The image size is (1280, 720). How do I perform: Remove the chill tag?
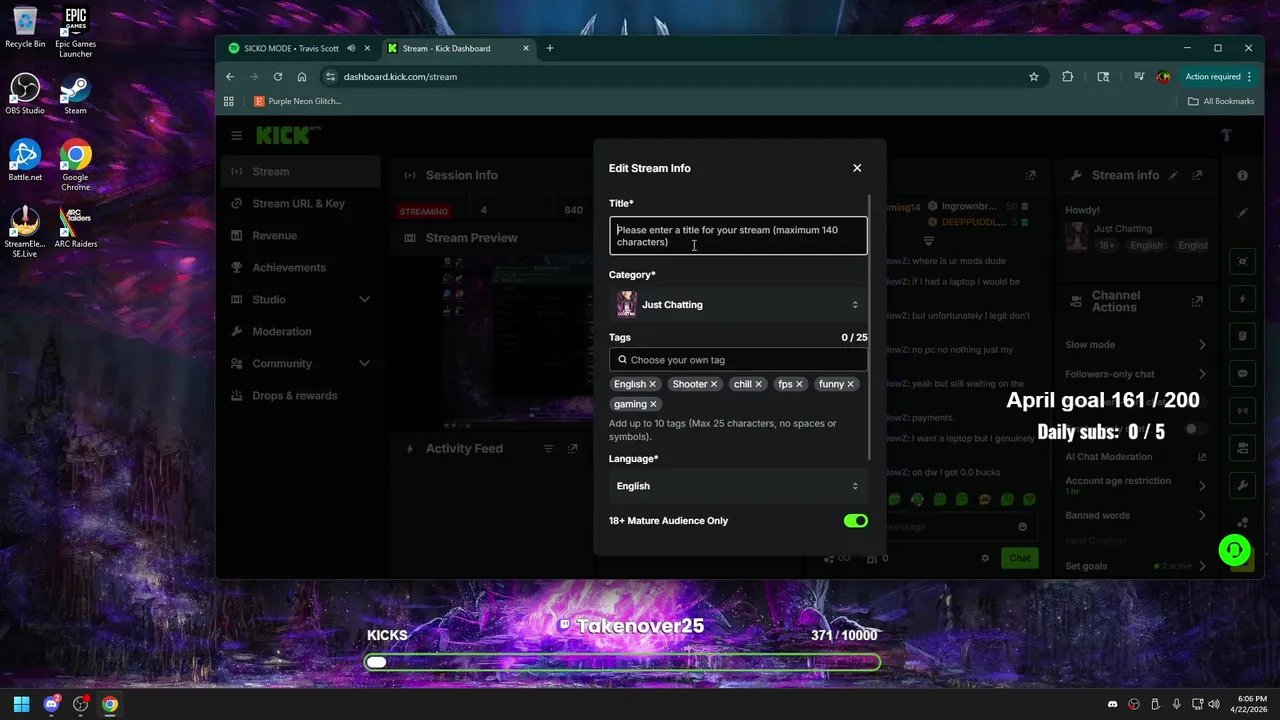point(758,384)
